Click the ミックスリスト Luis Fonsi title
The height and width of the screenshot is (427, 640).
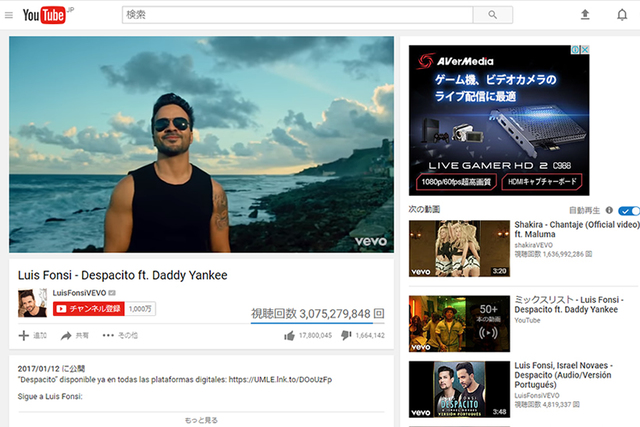(569, 305)
